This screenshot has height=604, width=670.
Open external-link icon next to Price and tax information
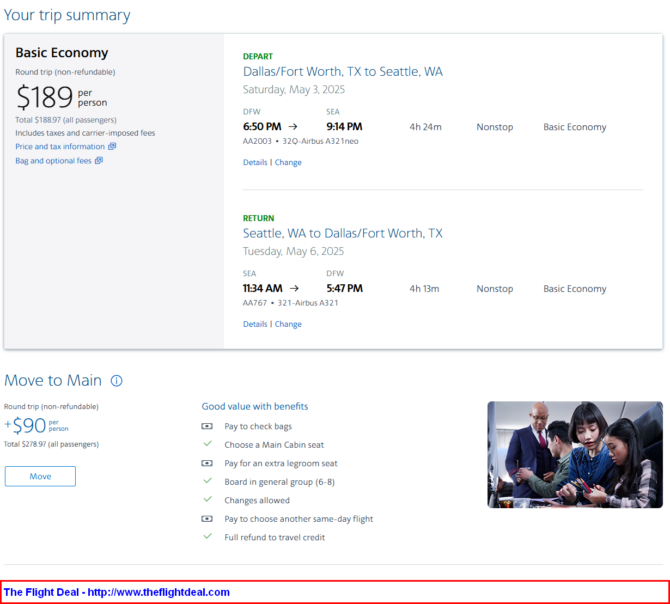coord(112,147)
